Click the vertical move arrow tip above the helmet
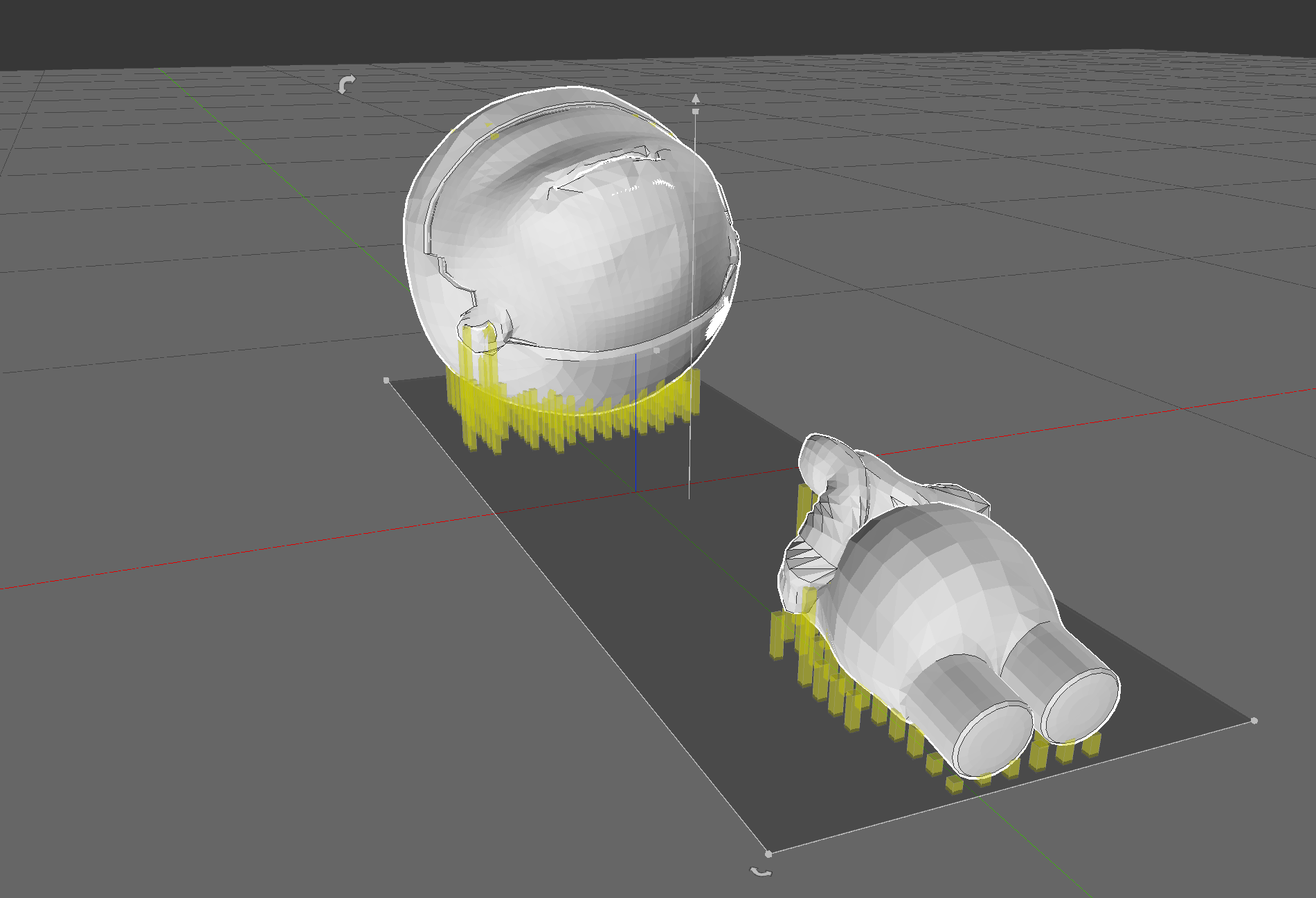The width and height of the screenshot is (1316, 898). (x=695, y=98)
